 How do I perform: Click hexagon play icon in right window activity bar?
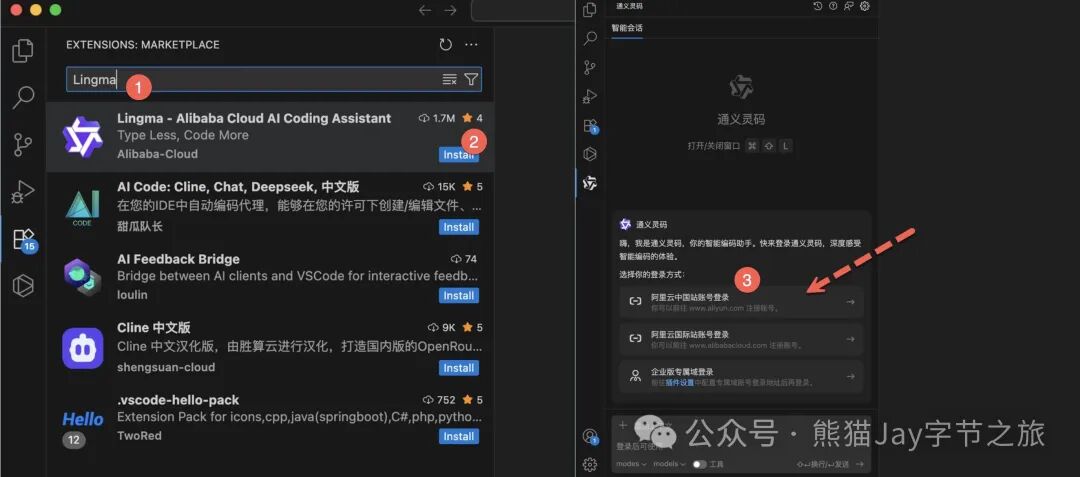(x=590, y=154)
